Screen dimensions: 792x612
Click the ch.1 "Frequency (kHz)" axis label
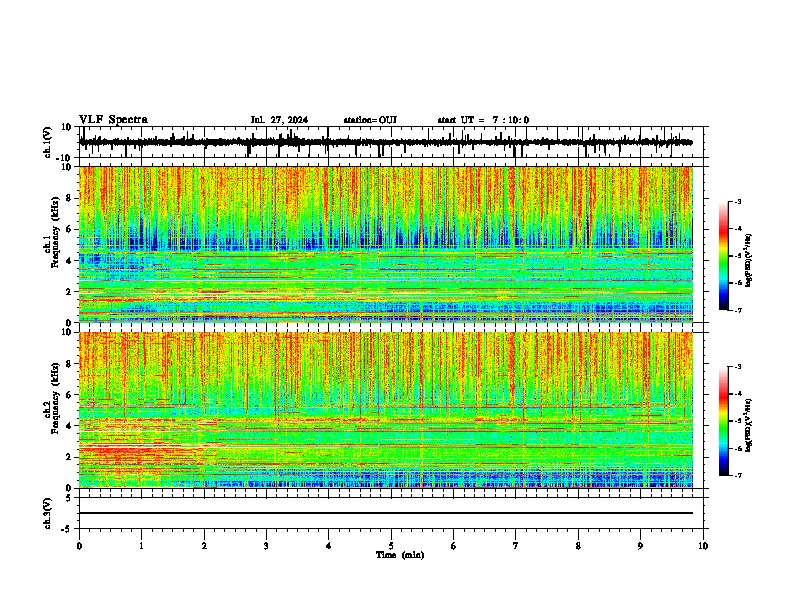click(x=55, y=233)
